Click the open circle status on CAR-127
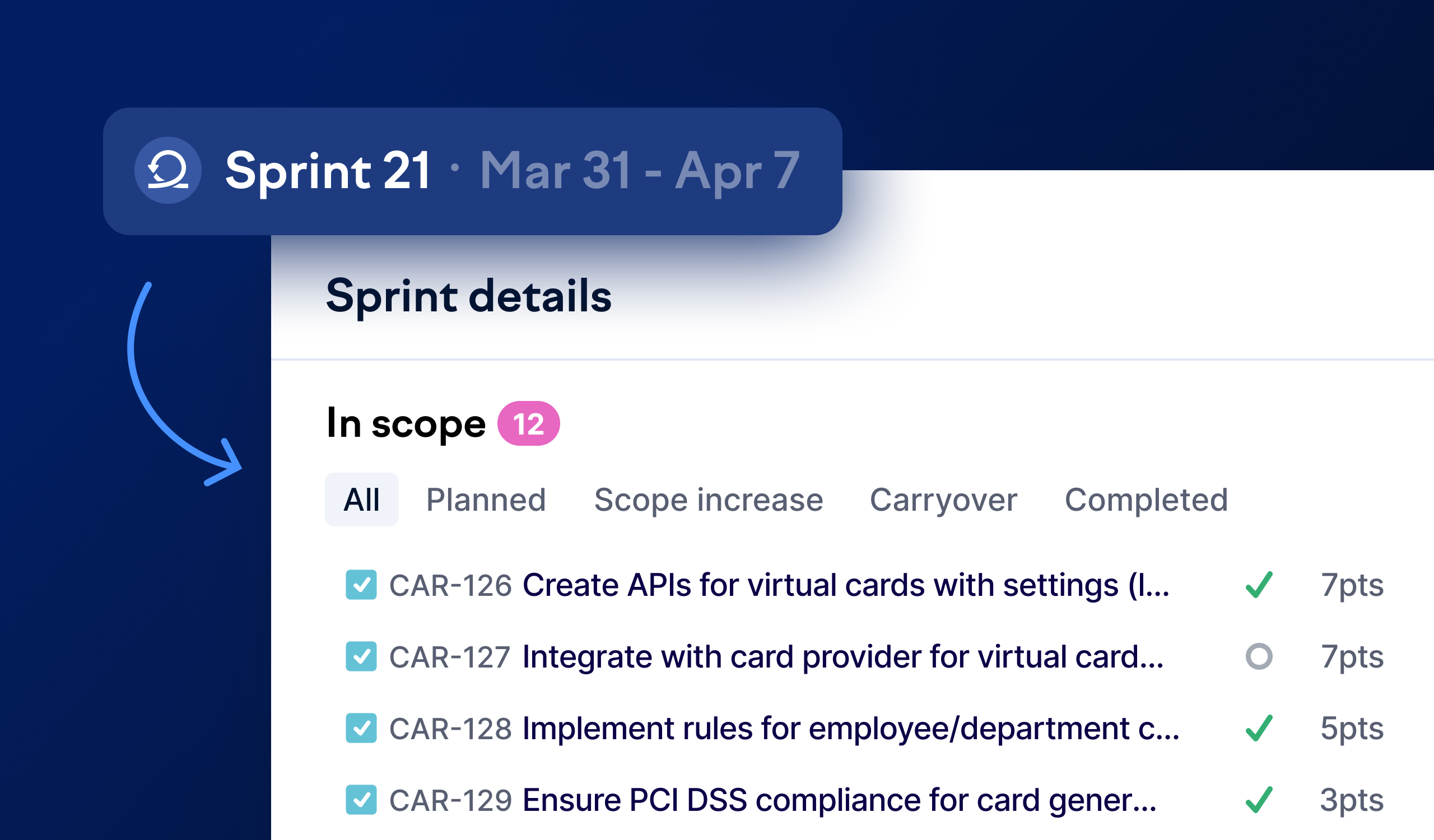Image resolution: width=1434 pixels, height=840 pixels. tap(1259, 656)
